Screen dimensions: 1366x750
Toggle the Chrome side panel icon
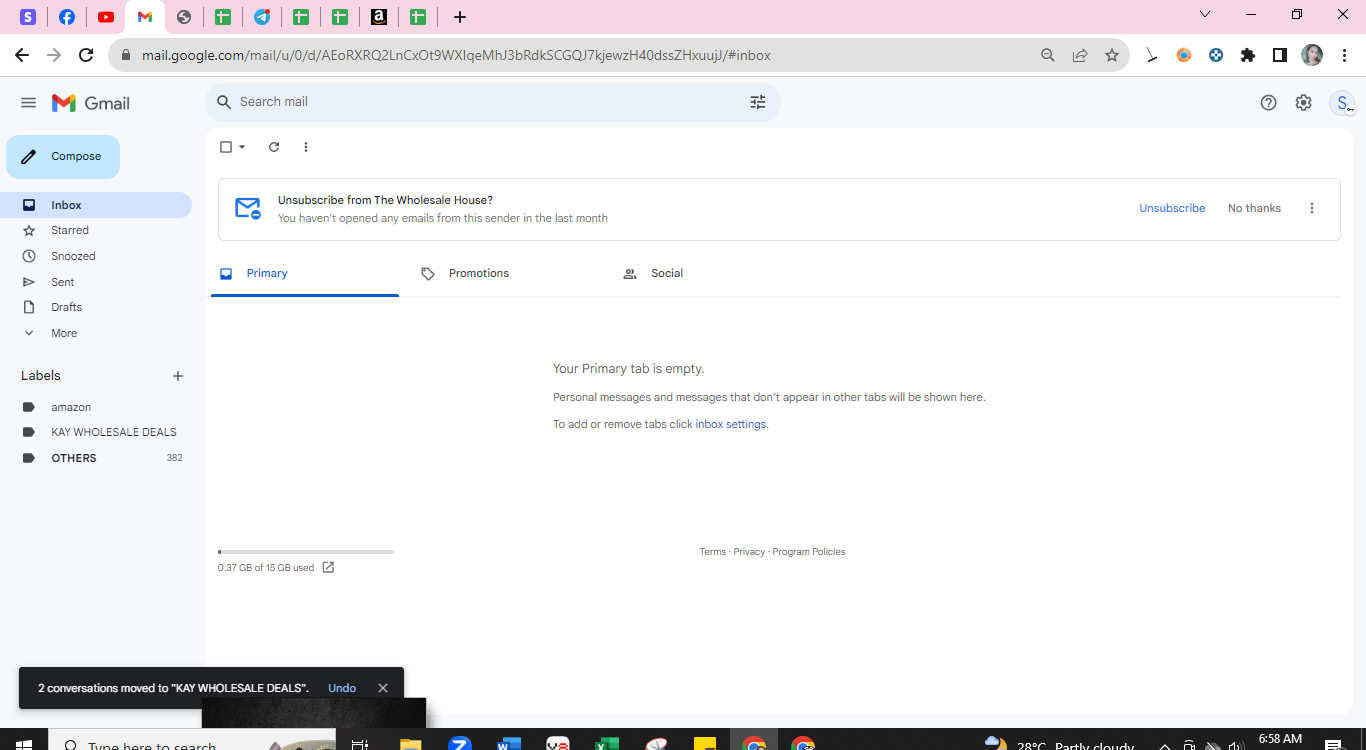[1280, 55]
